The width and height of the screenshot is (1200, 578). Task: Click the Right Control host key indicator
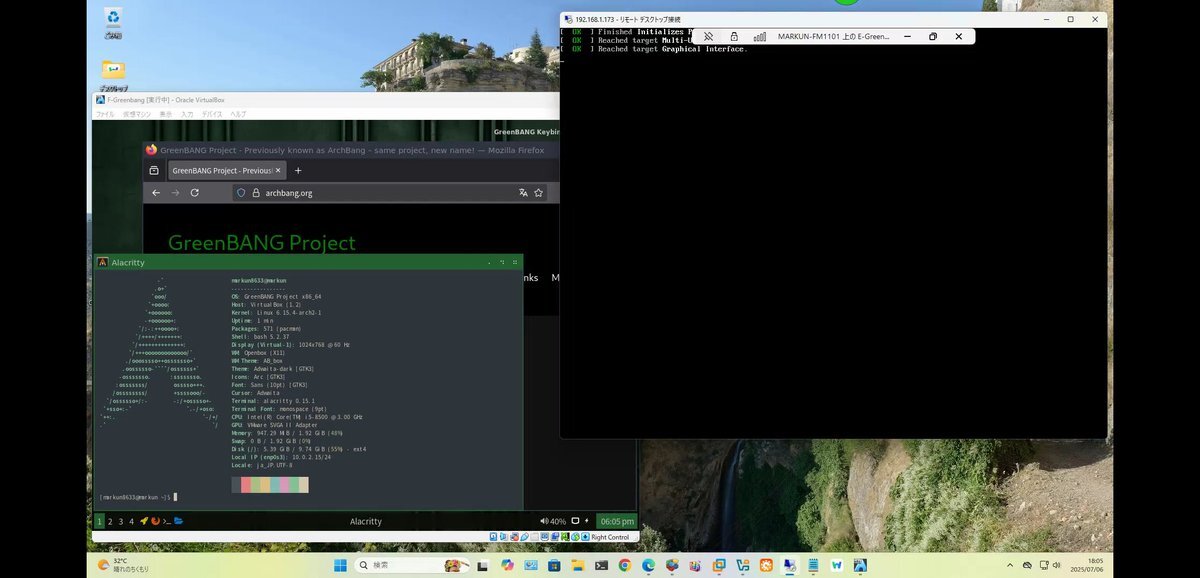pyautogui.click(x=610, y=537)
